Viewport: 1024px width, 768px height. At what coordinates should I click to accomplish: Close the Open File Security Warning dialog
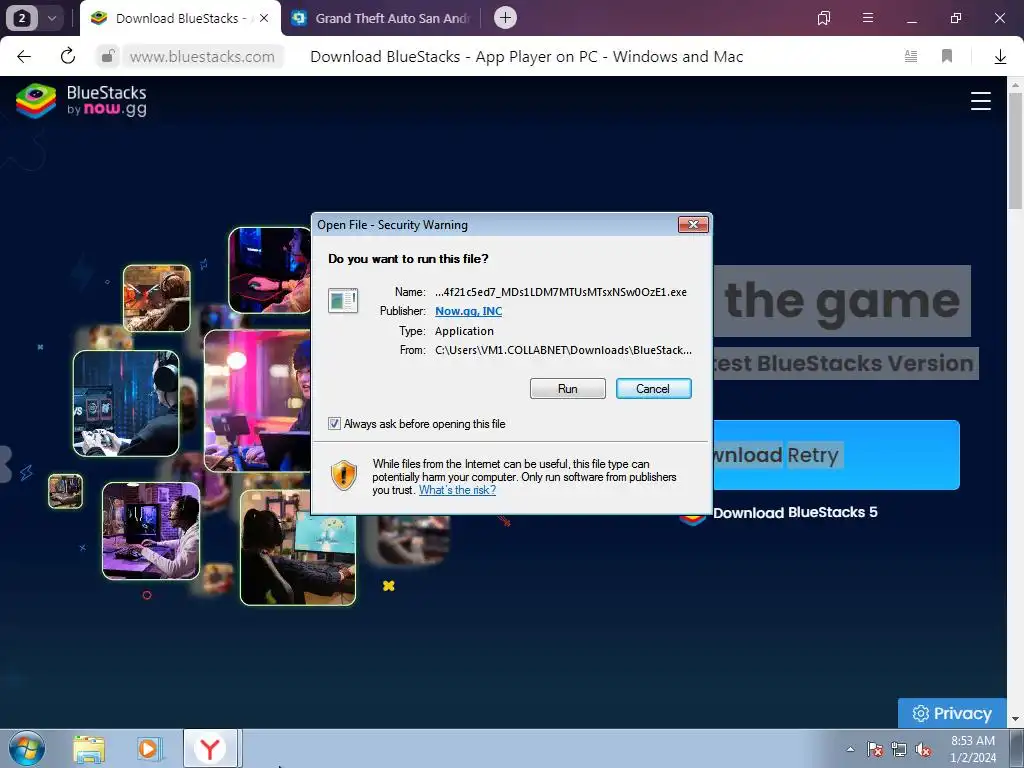(x=693, y=225)
